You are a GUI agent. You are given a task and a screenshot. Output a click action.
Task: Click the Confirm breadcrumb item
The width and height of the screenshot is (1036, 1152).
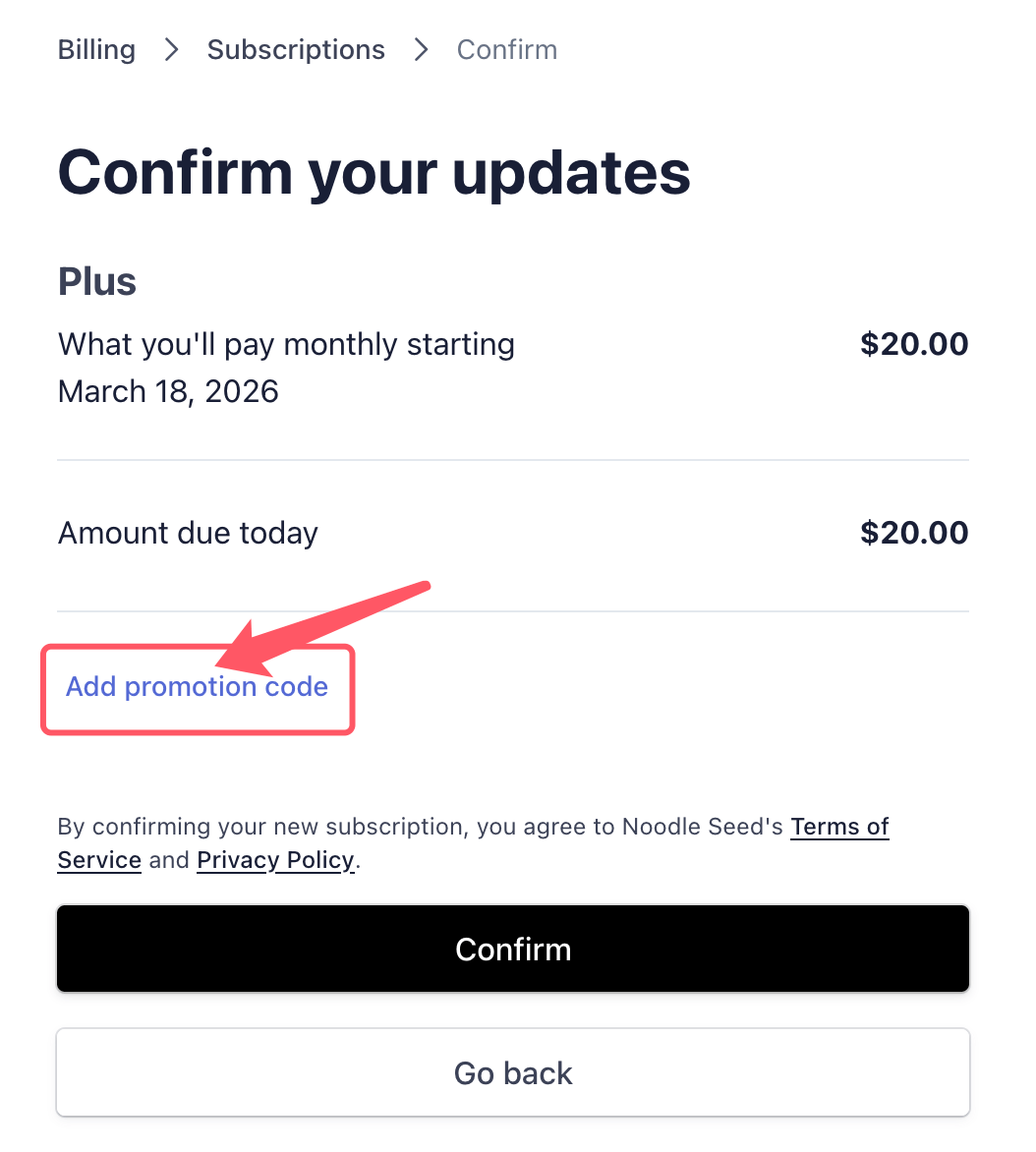[x=506, y=49]
